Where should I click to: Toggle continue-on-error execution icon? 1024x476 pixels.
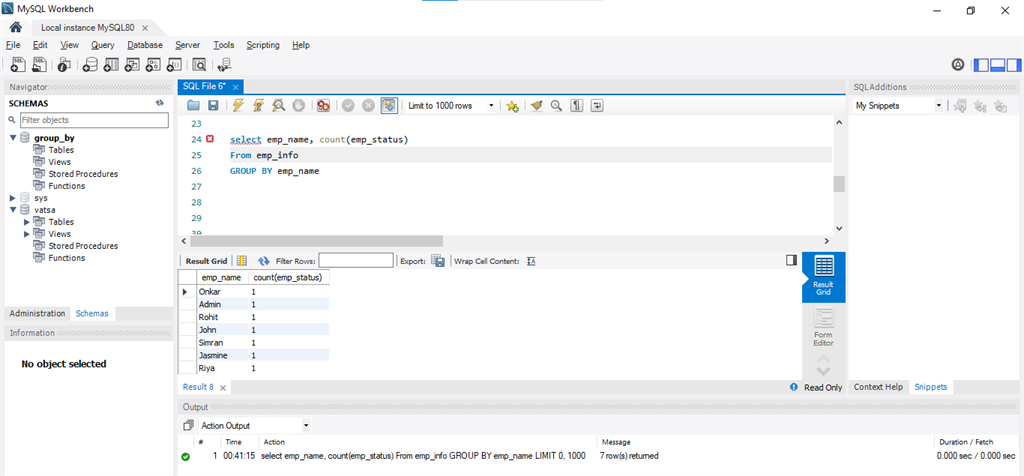tap(323, 105)
